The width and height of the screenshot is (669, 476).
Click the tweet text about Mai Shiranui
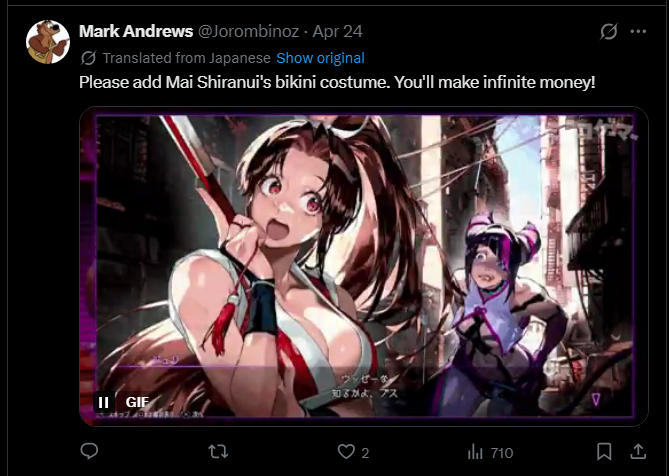click(x=337, y=82)
